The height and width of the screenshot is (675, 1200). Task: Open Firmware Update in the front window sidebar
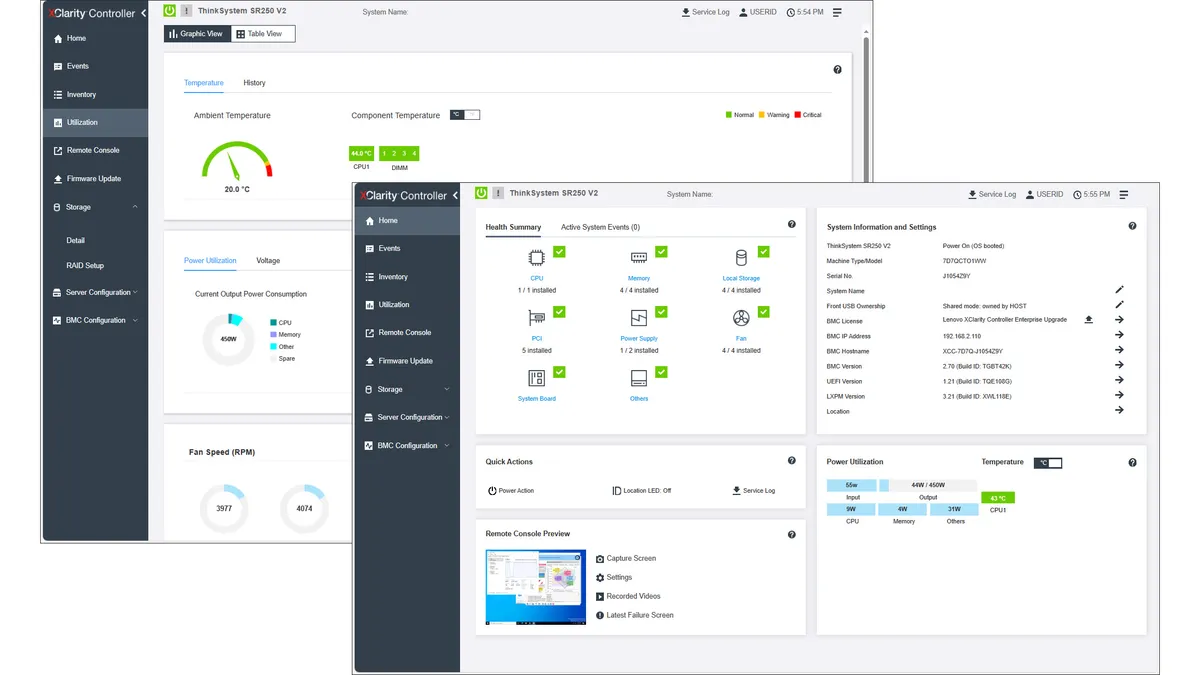tap(406, 361)
